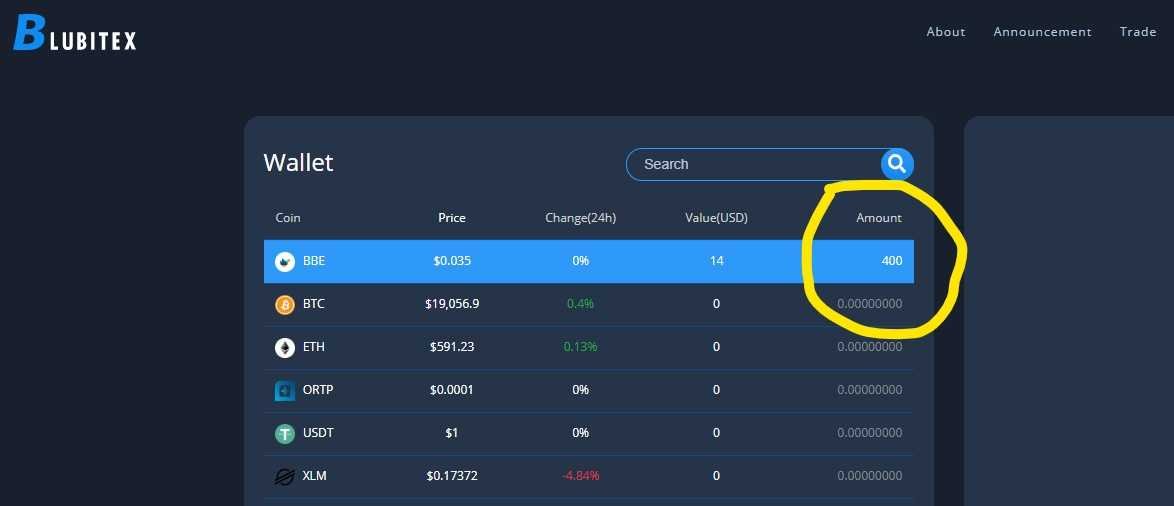1174x506 pixels.
Task: Click the Price column header
Action: [x=451, y=218]
